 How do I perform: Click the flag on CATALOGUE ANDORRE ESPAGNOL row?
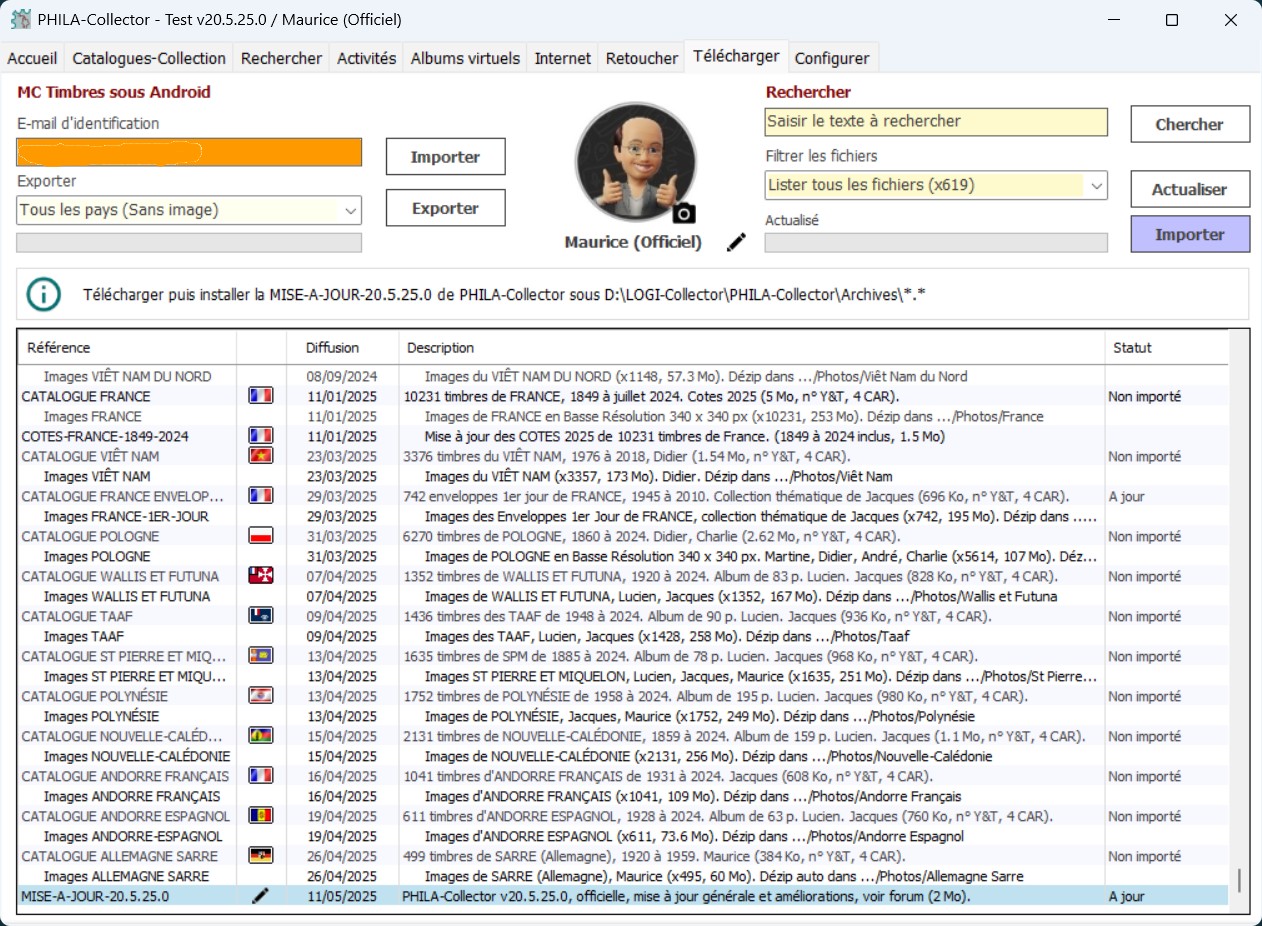click(260, 816)
